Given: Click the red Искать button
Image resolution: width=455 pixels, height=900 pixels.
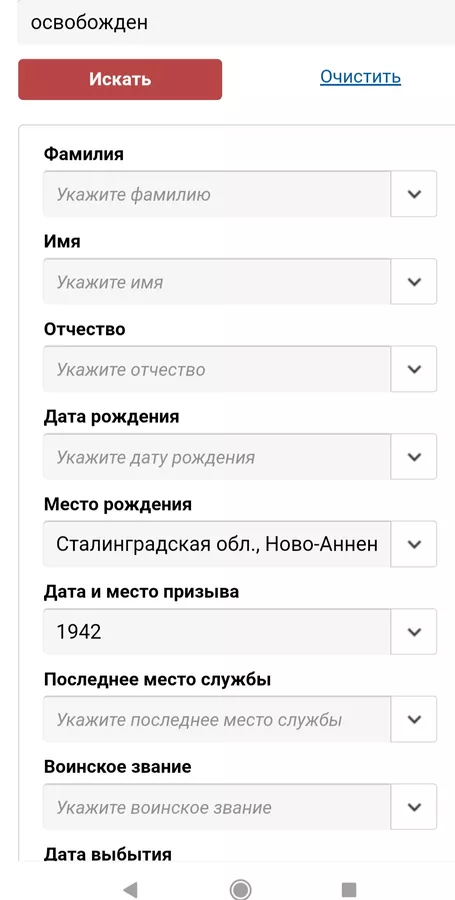Looking at the screenshot, I should point(120,79).
